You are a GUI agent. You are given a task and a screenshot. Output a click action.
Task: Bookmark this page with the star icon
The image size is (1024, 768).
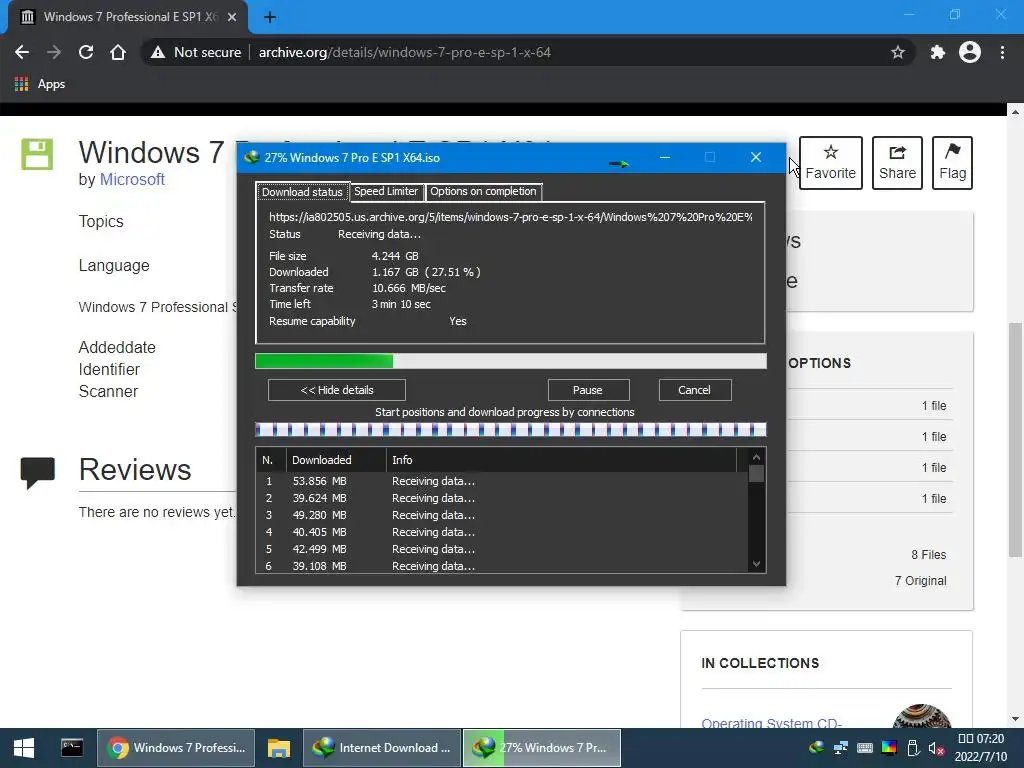point(898,52)
